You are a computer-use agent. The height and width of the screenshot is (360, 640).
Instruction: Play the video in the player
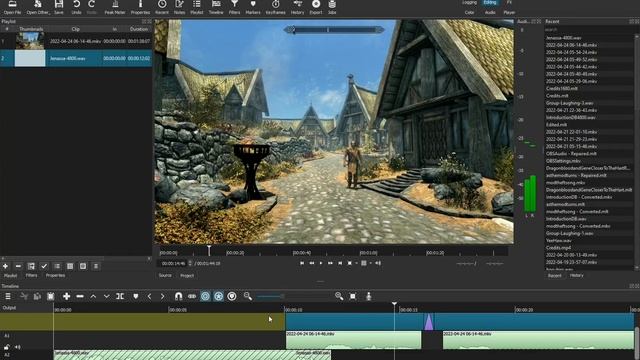[321, 263]
